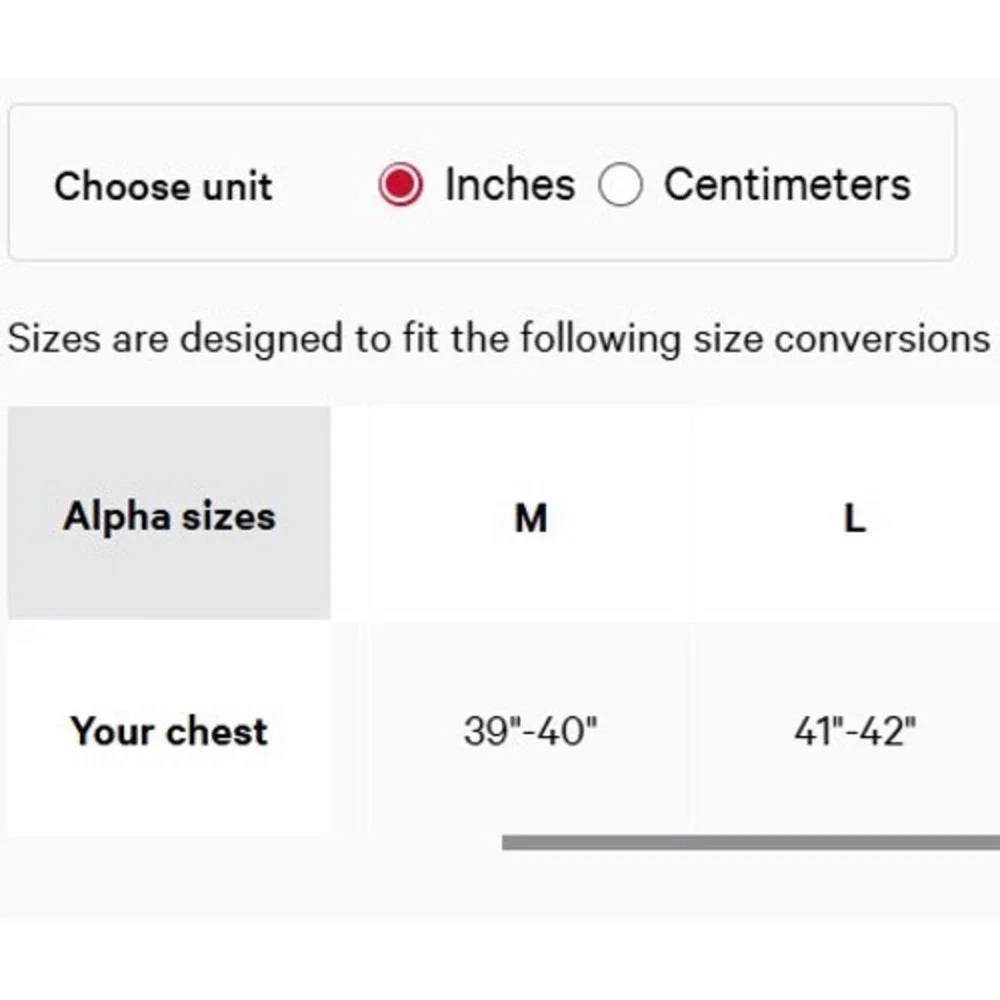The image size is (1000, 1000).
Task: Select the Centimeters radio button
Action: [620, 186]
